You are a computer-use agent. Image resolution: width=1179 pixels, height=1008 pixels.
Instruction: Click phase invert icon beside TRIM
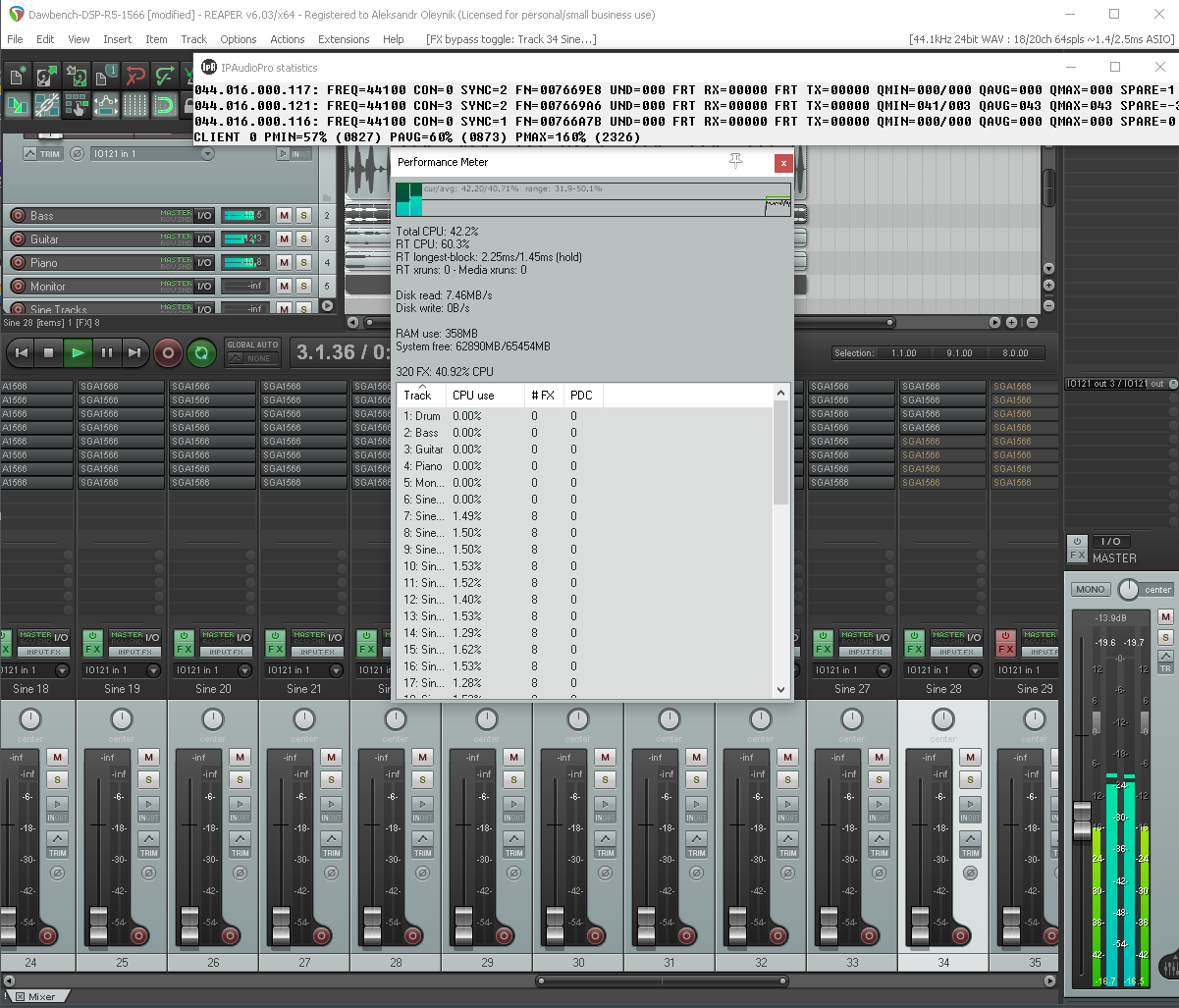(78, 154)
